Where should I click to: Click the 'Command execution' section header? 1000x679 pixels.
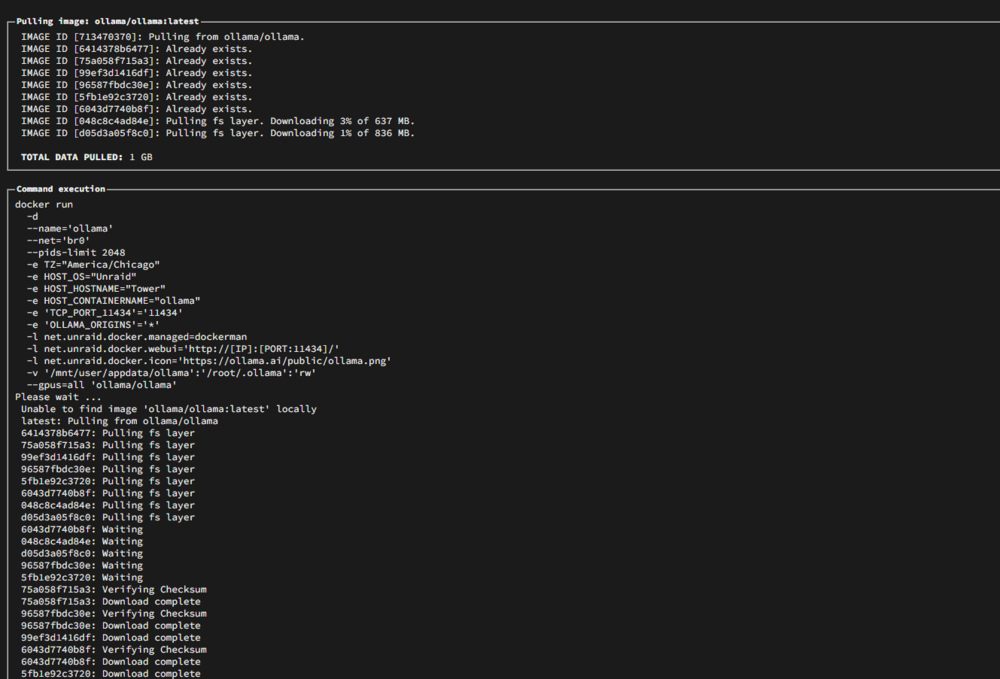click(x=61, y=189)
